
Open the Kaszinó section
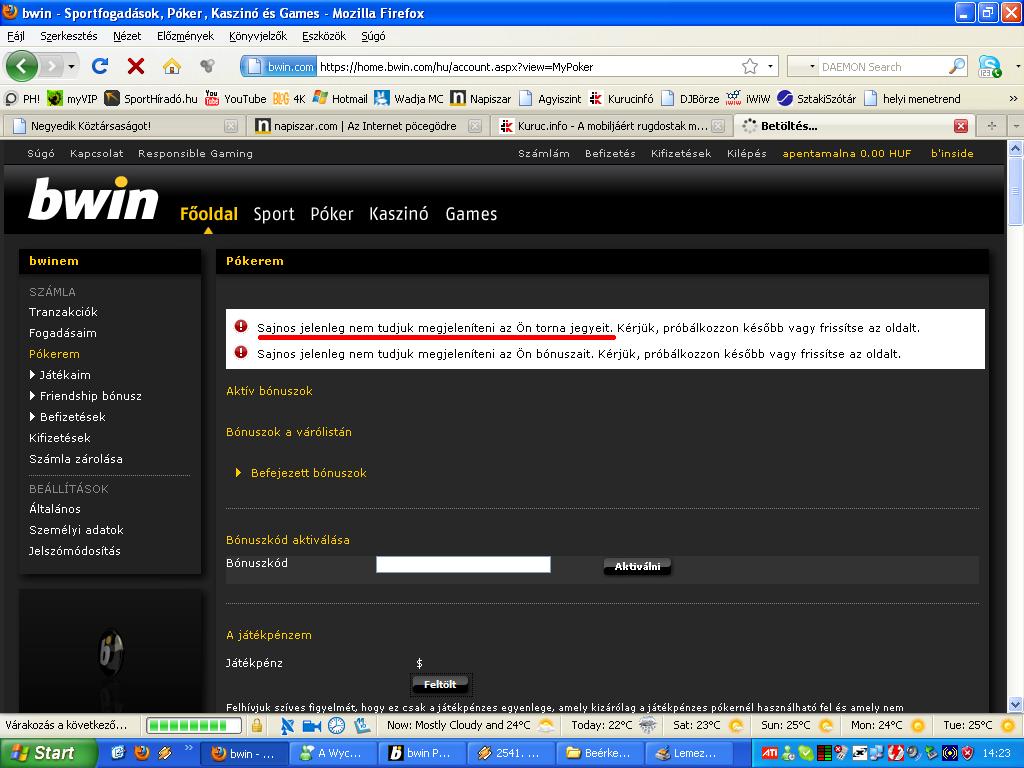click(x=398, y=214)
